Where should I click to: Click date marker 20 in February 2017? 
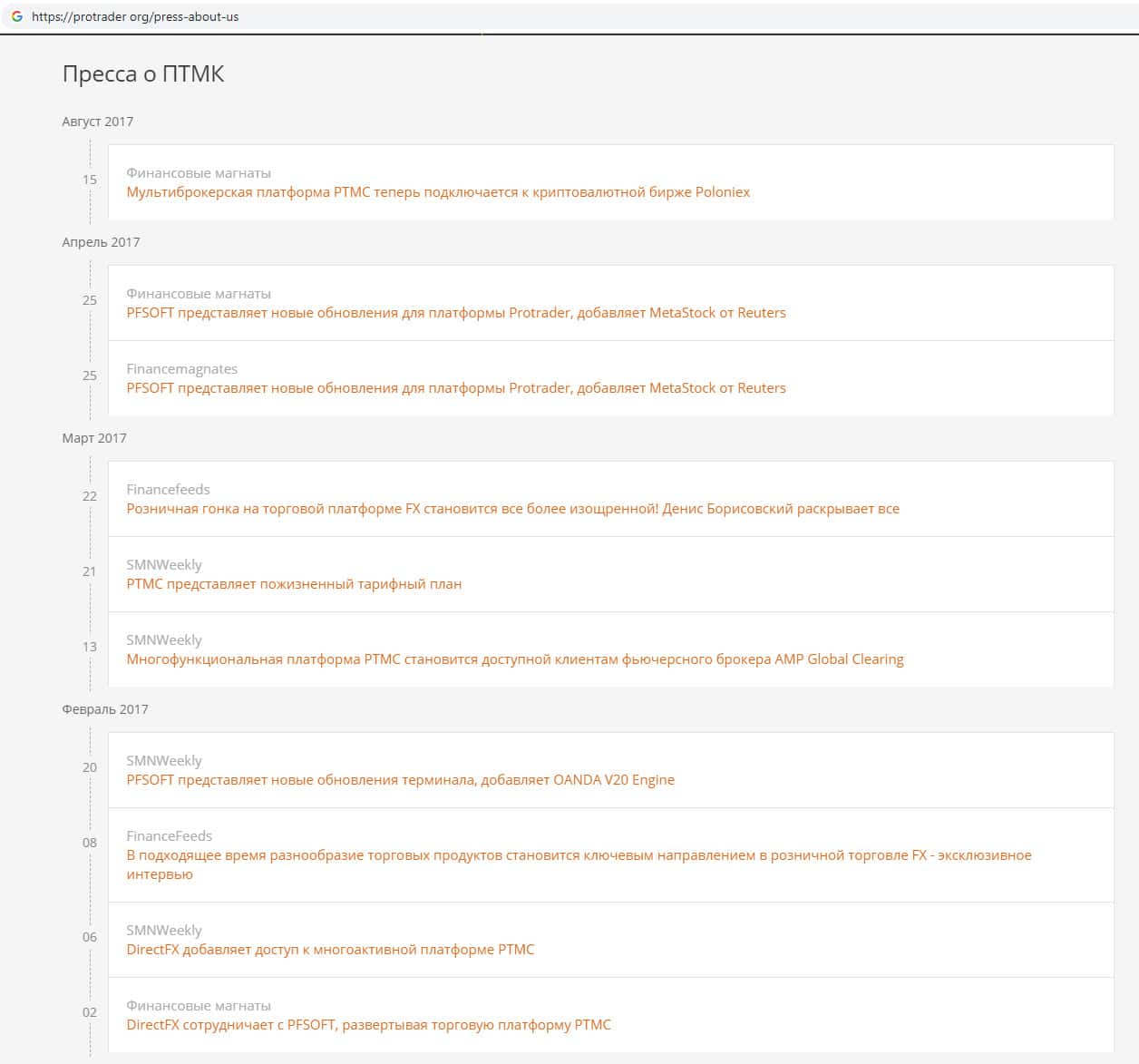coord(89,767)
